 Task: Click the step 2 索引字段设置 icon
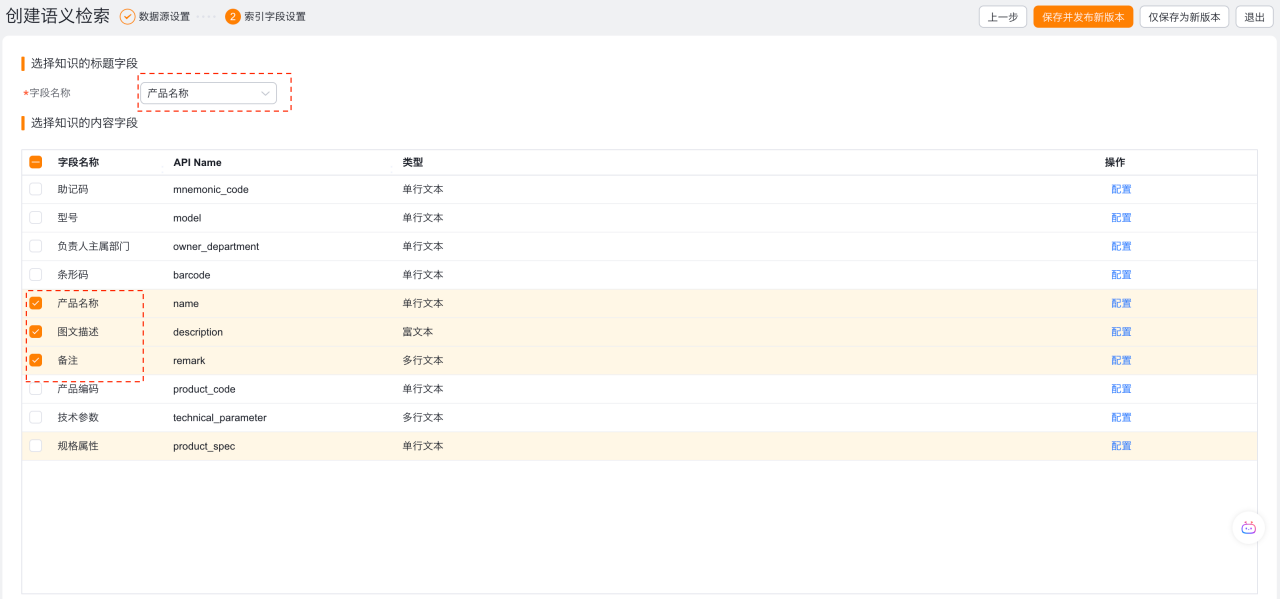coord(233,17)
